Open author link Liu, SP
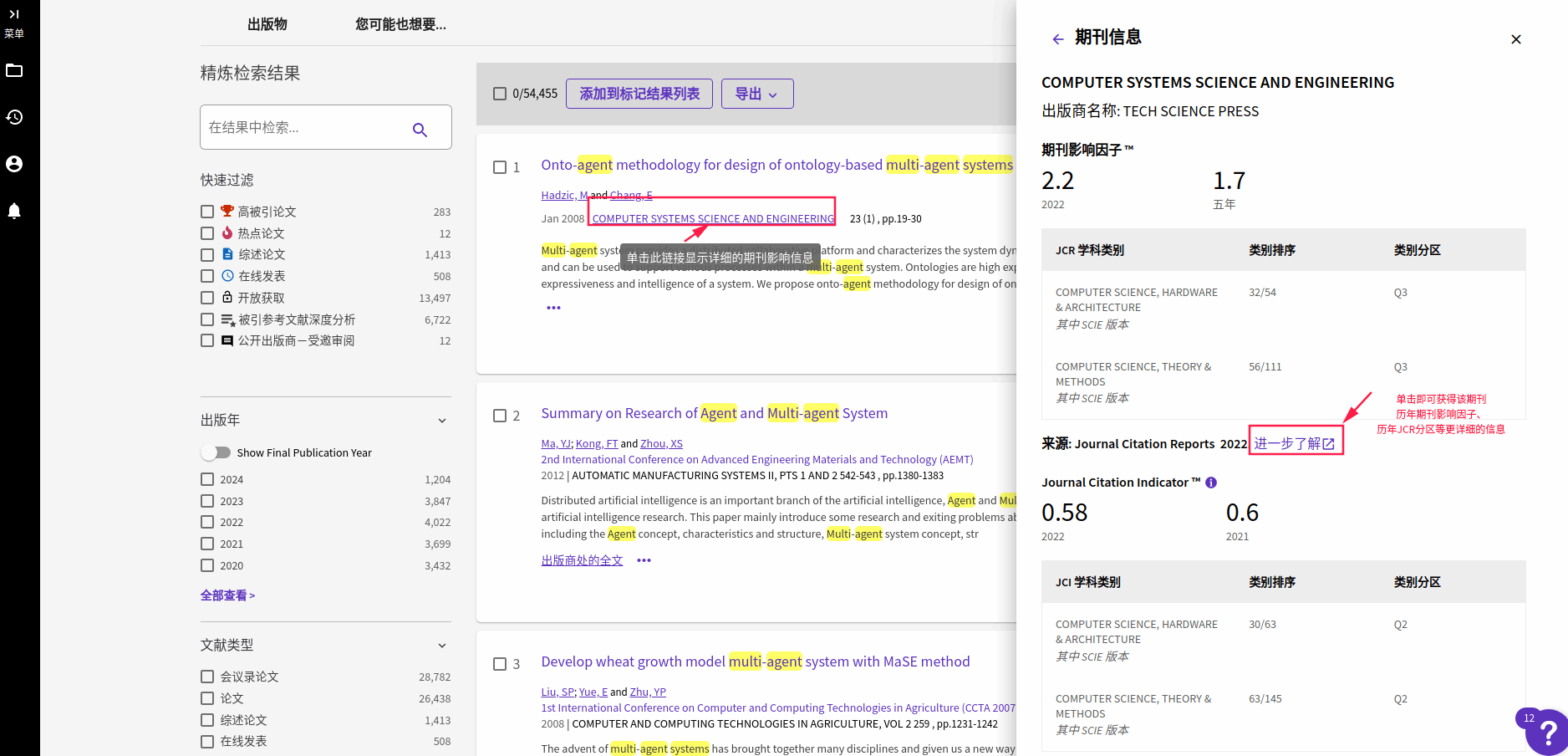 [557, 692]
